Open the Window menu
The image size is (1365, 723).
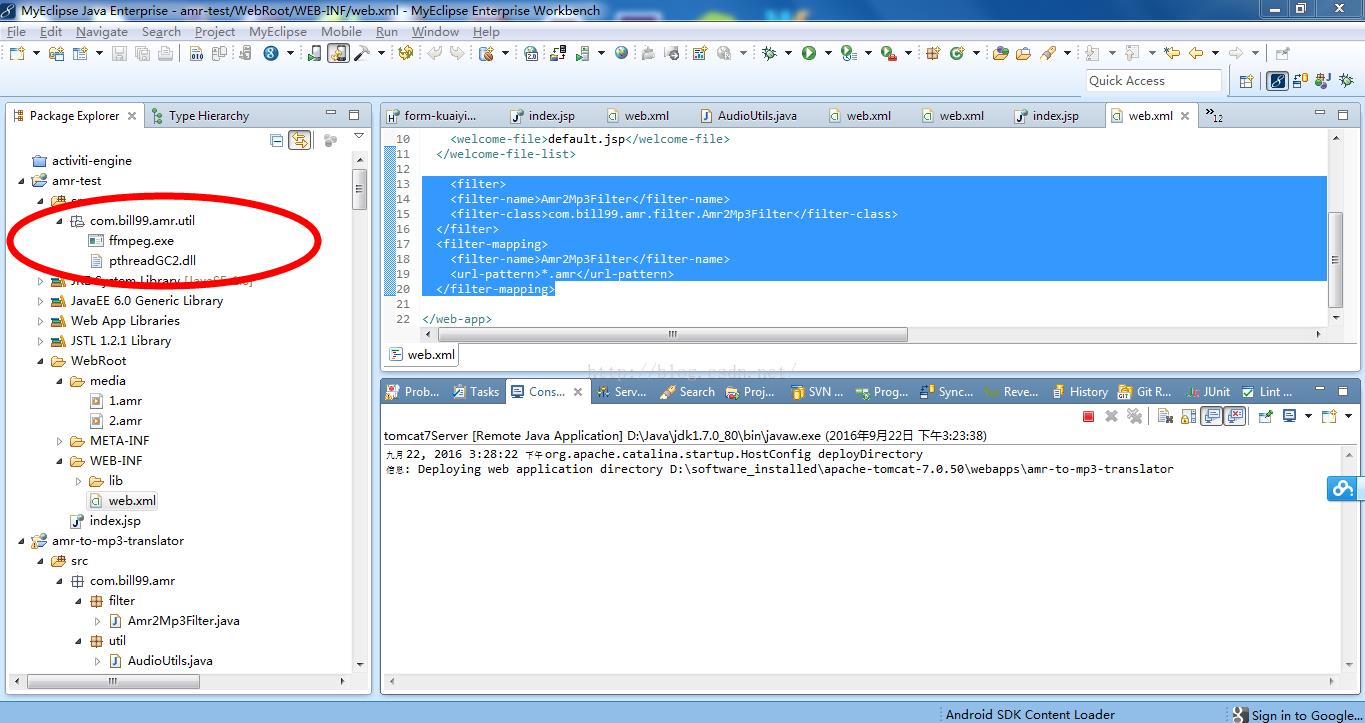tap(435, 31)
